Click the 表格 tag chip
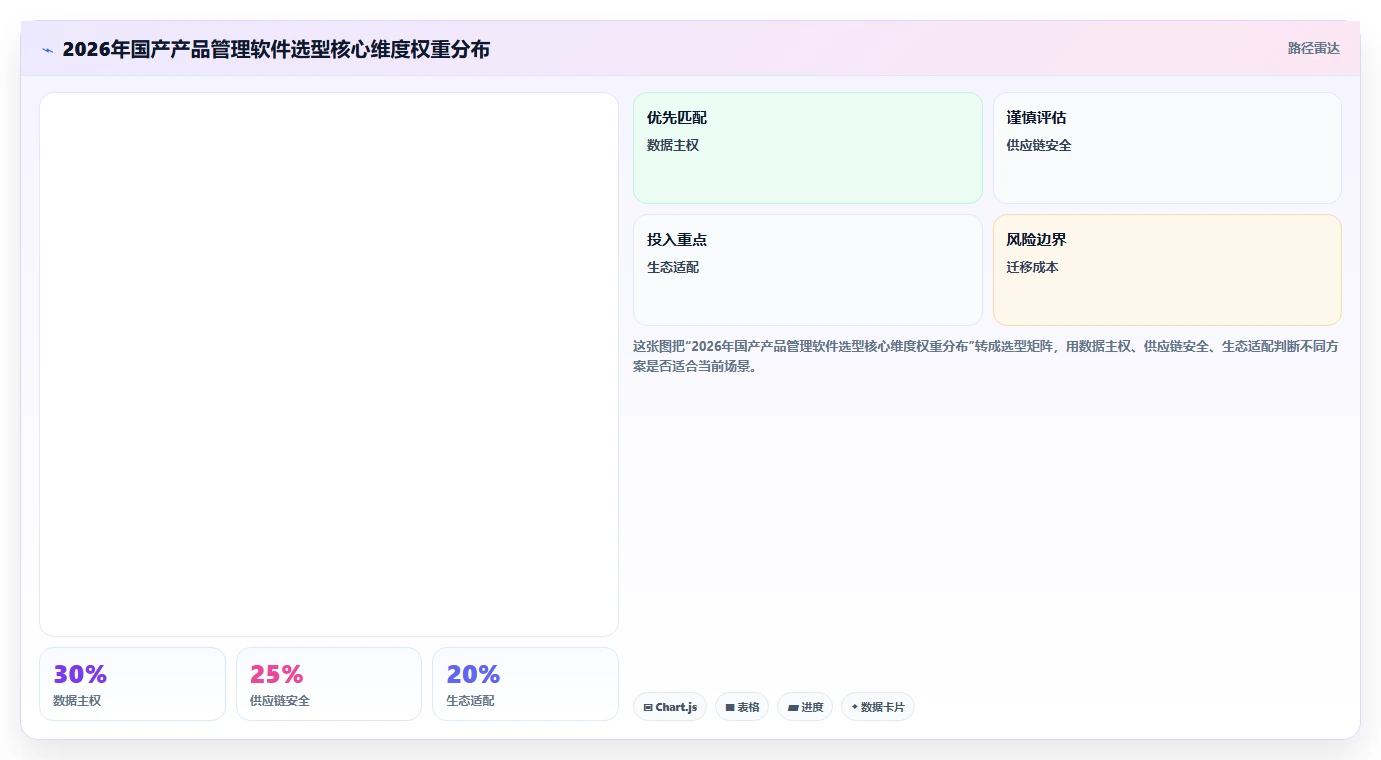The height and width of the screenshot is (760, 1381). [742, 707]
